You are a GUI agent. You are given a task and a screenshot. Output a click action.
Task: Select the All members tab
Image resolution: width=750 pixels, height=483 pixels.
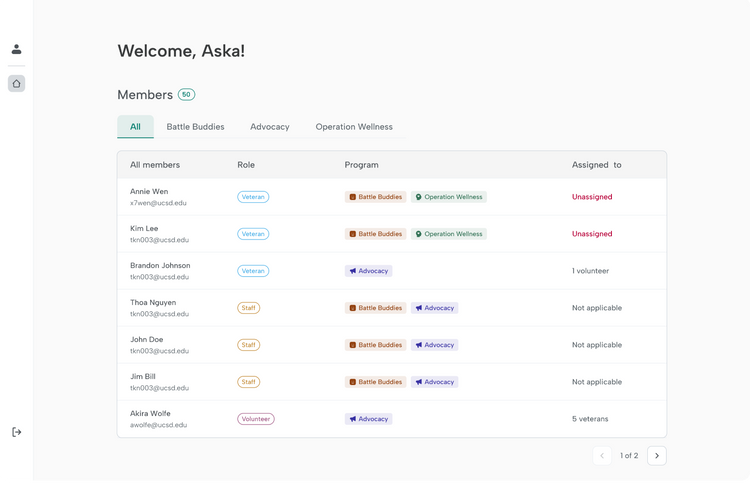coord(135,127)
